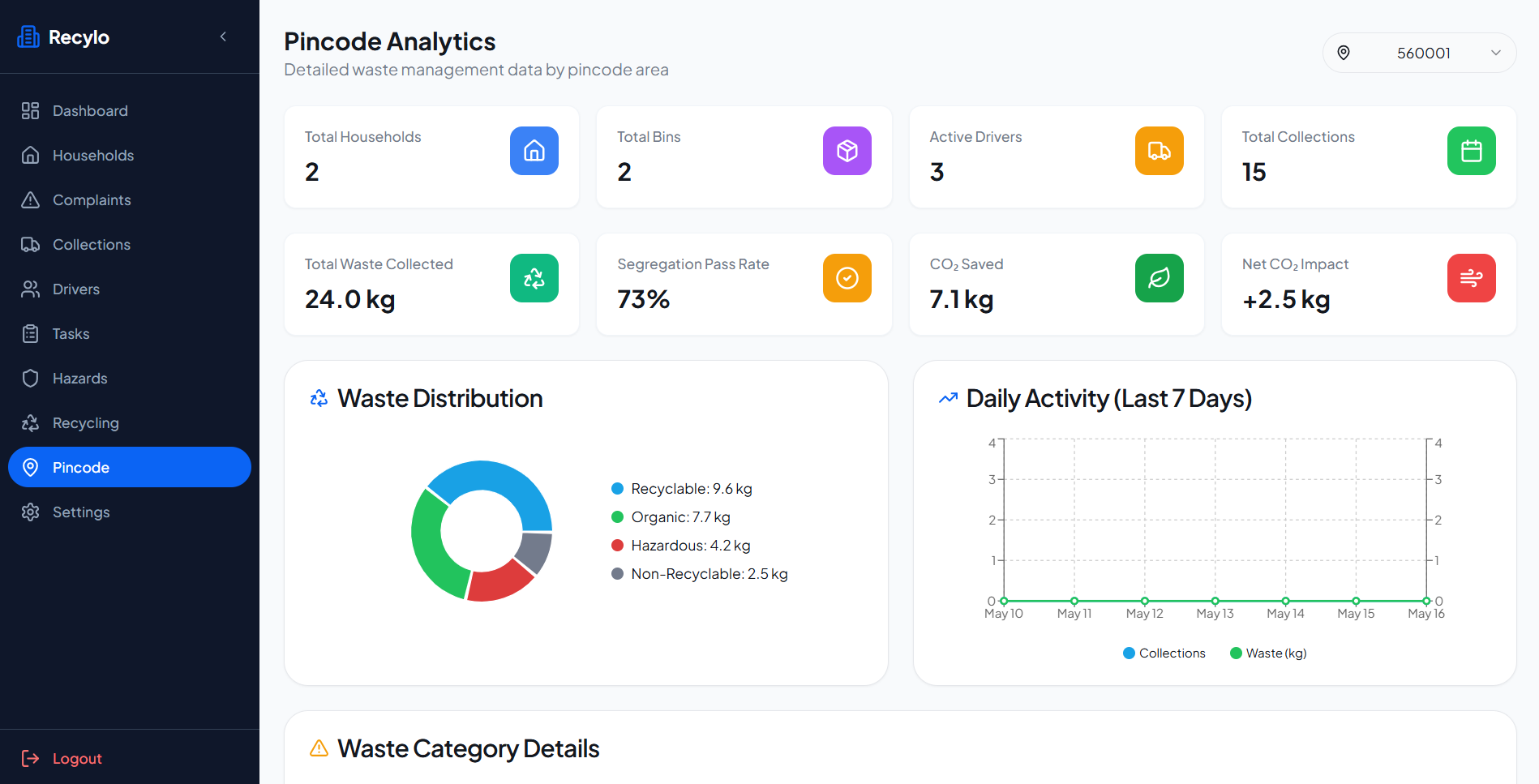Click the May 13 data point on chart
Image resolution: width=1539 pixels, height=784 pixels.
pyautogui.click(x=1215, y=601)
